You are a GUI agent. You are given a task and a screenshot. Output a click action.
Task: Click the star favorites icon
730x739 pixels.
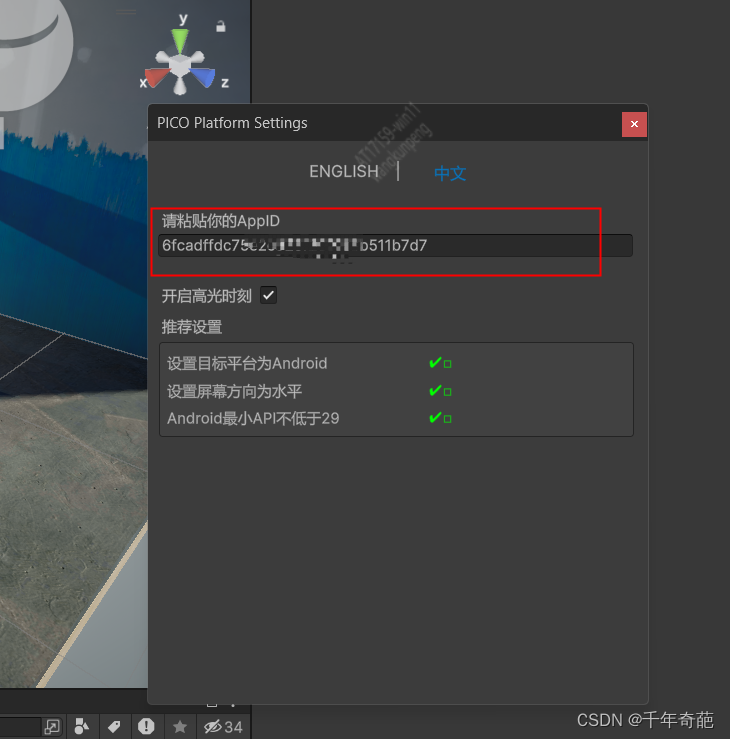180,726
